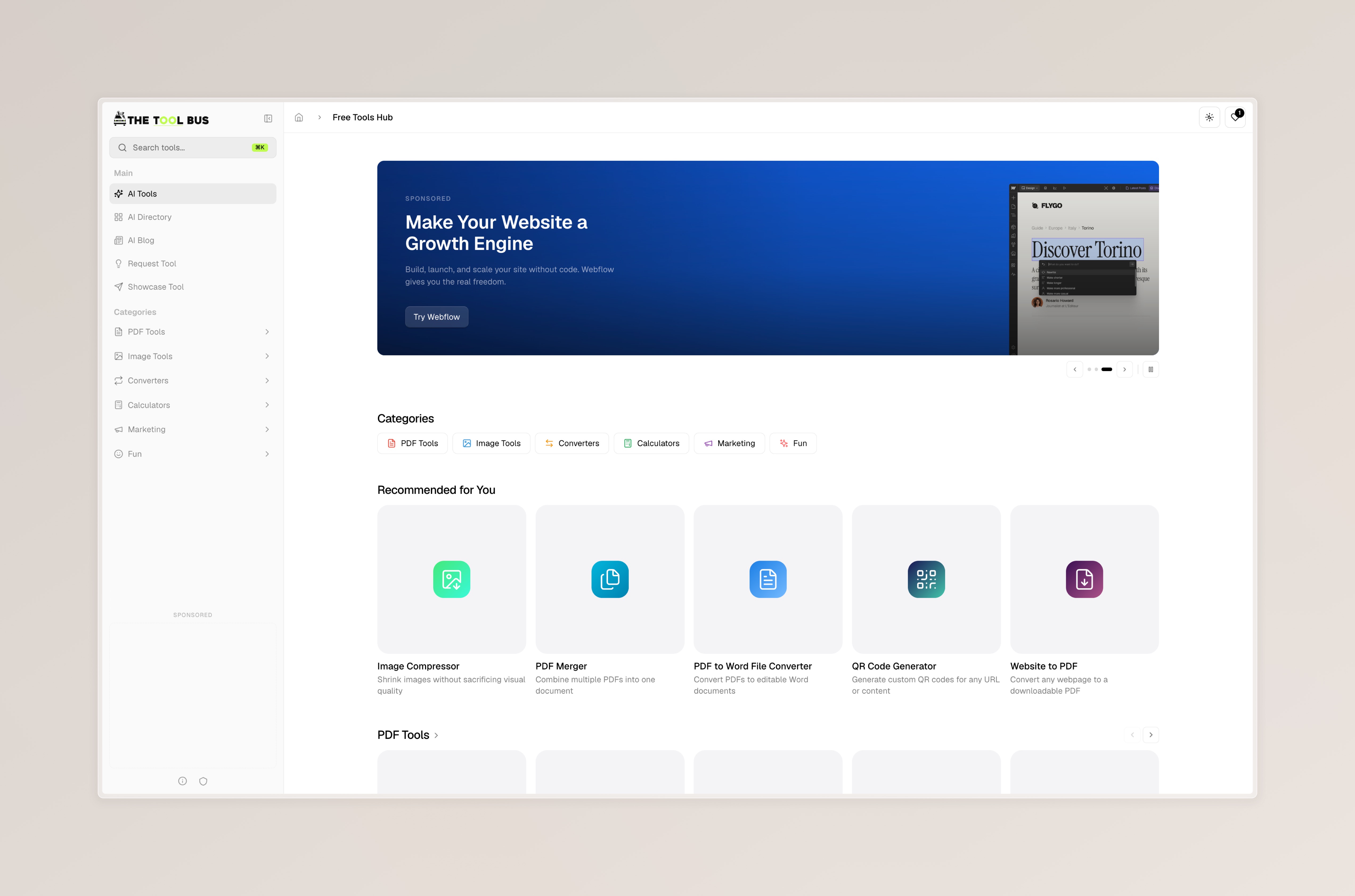Open favorites showing 1 saved tool
The width and height of the screenshot is (1355, 896).
click(x=1235, y=117)
